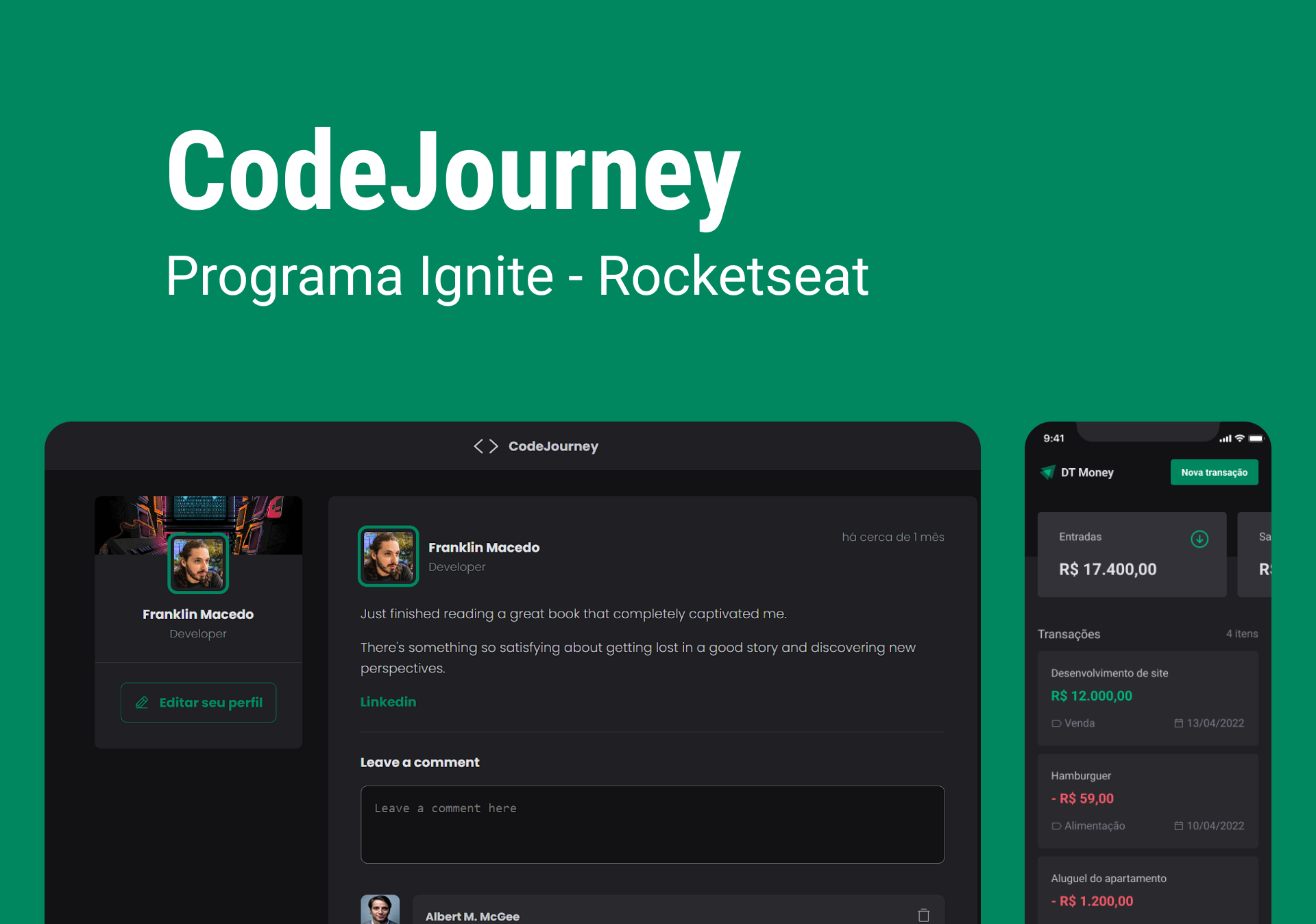Select the Aluguel do apartamento transaction
This screenshot has height=924, width=1316.
(1147, 890)
